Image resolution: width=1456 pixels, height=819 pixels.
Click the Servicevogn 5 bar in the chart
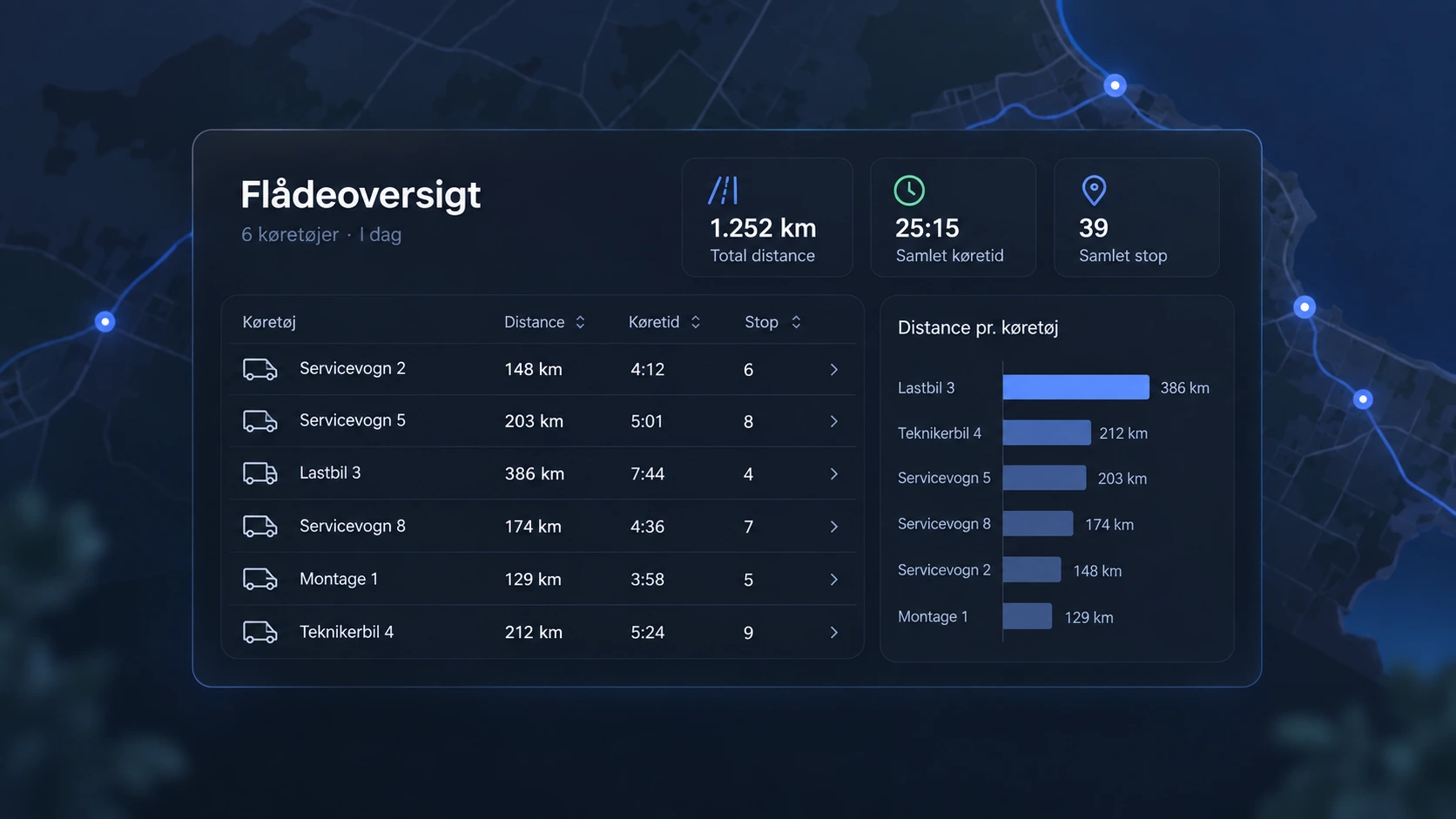[x=1045, y=478]
